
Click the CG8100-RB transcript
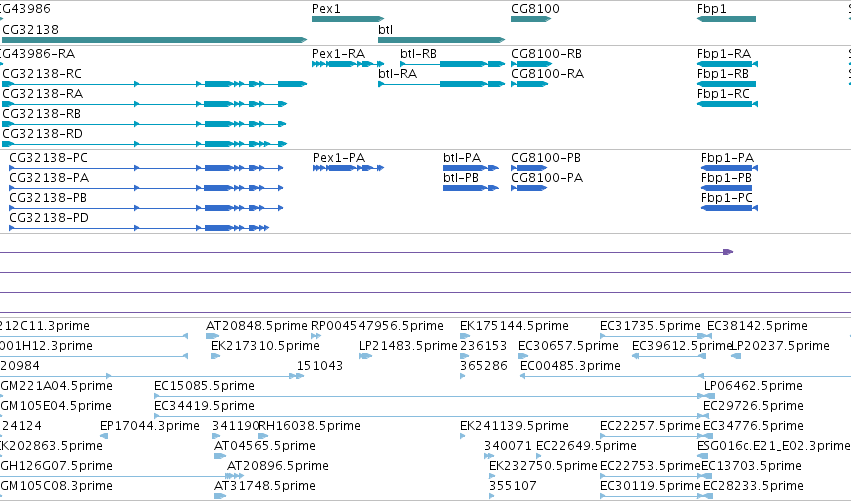[x=531, y=64]
